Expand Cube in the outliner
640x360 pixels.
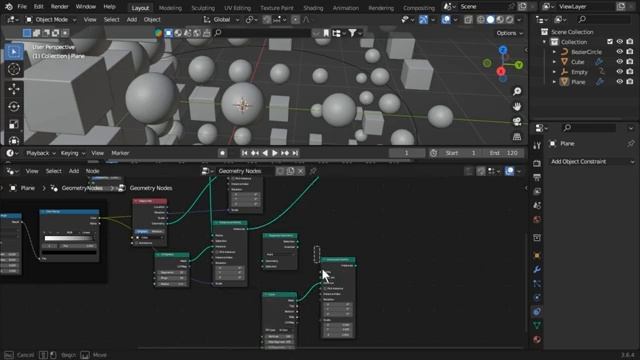click(x=554, y=62)
